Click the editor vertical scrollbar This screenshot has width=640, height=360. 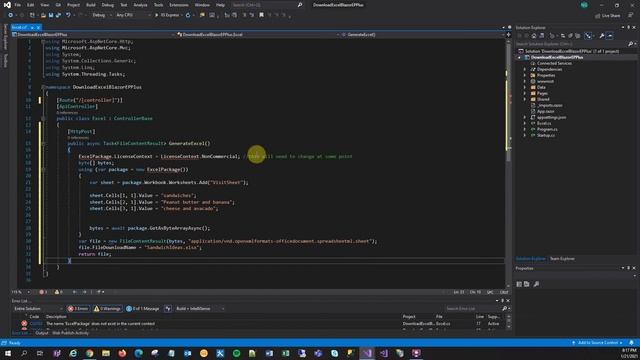508,163
